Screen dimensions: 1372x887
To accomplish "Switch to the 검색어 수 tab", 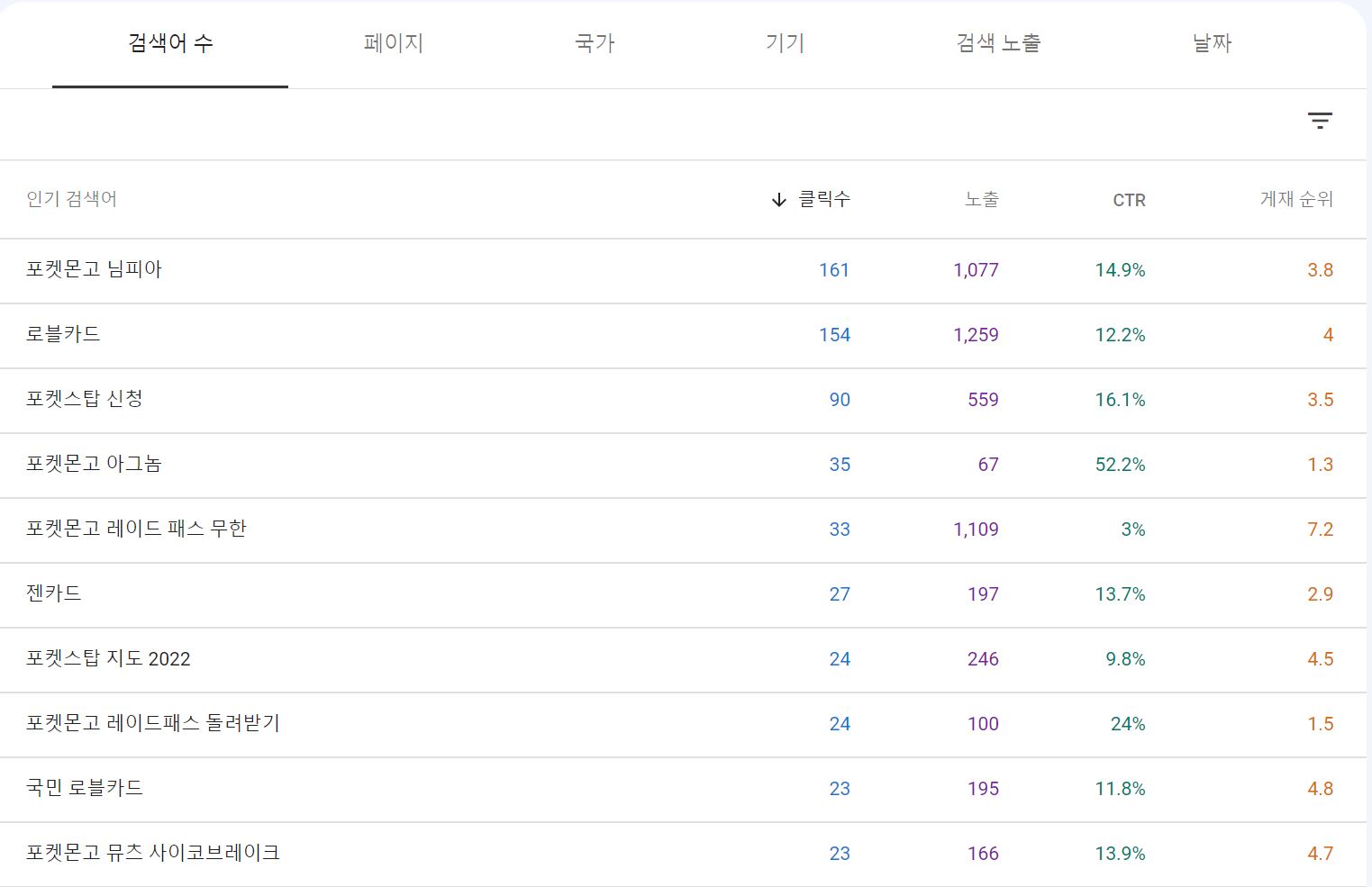I will click(x=170, y=43).
